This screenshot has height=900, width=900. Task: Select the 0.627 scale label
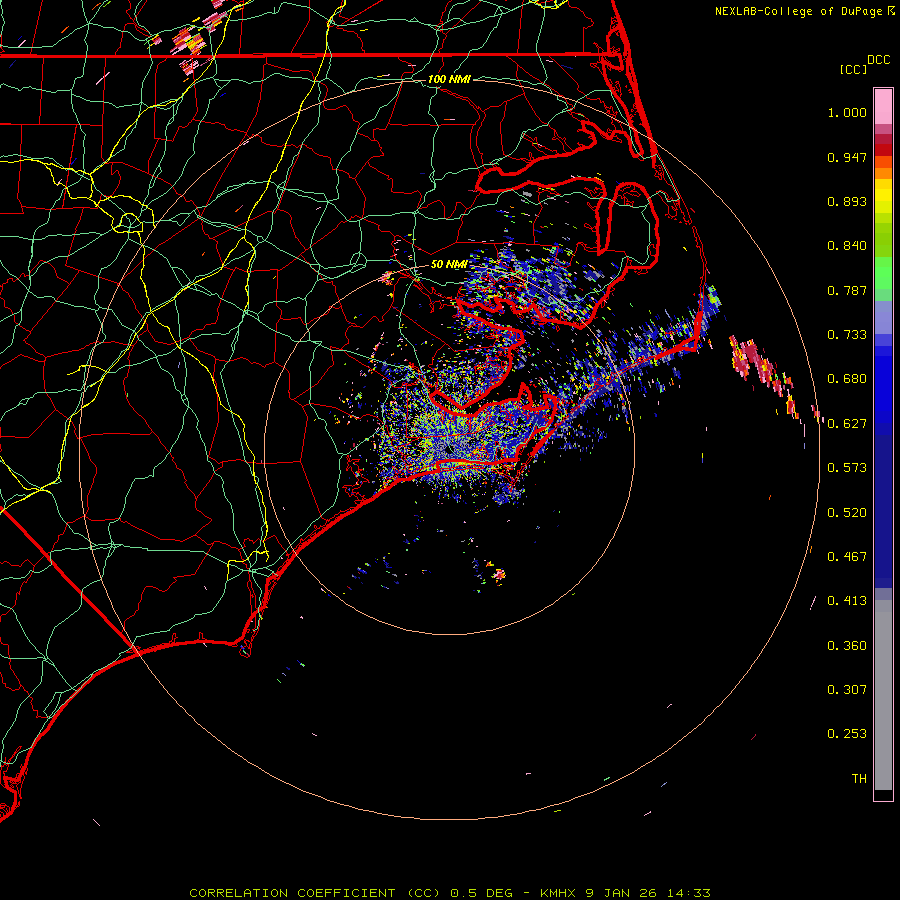point(846,423)
